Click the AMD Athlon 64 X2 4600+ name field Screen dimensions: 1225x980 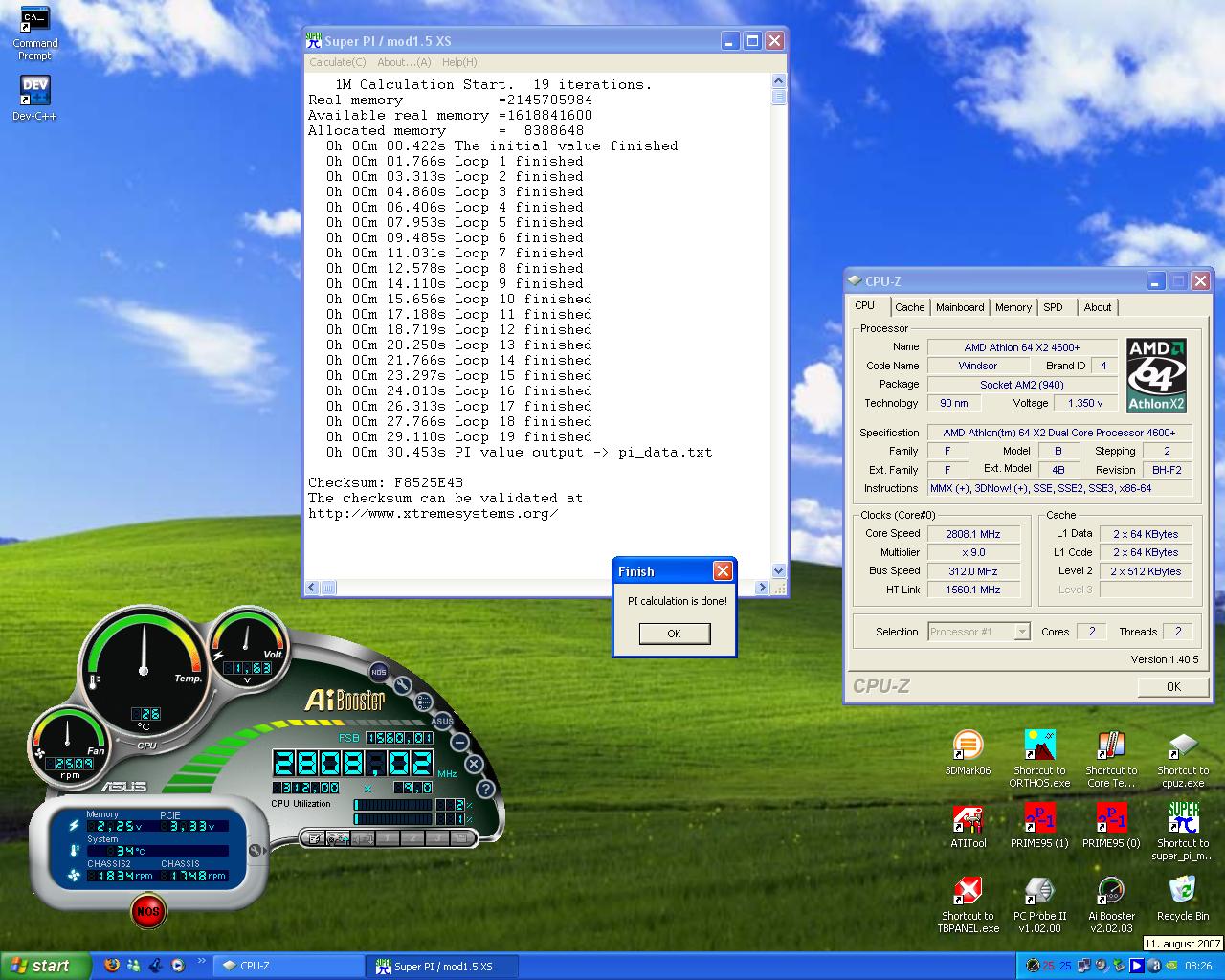pyautogui.click(x=1022, y=347)
